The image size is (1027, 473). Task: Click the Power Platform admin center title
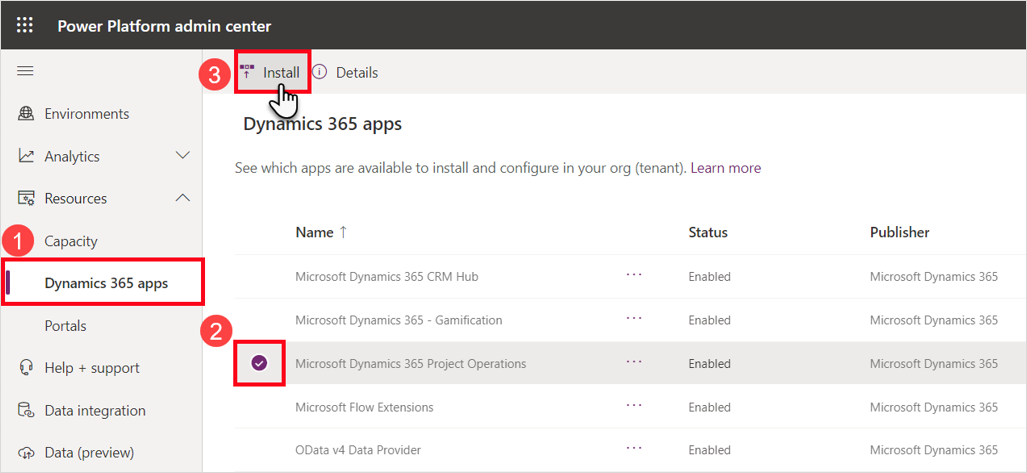pos(164,26)
